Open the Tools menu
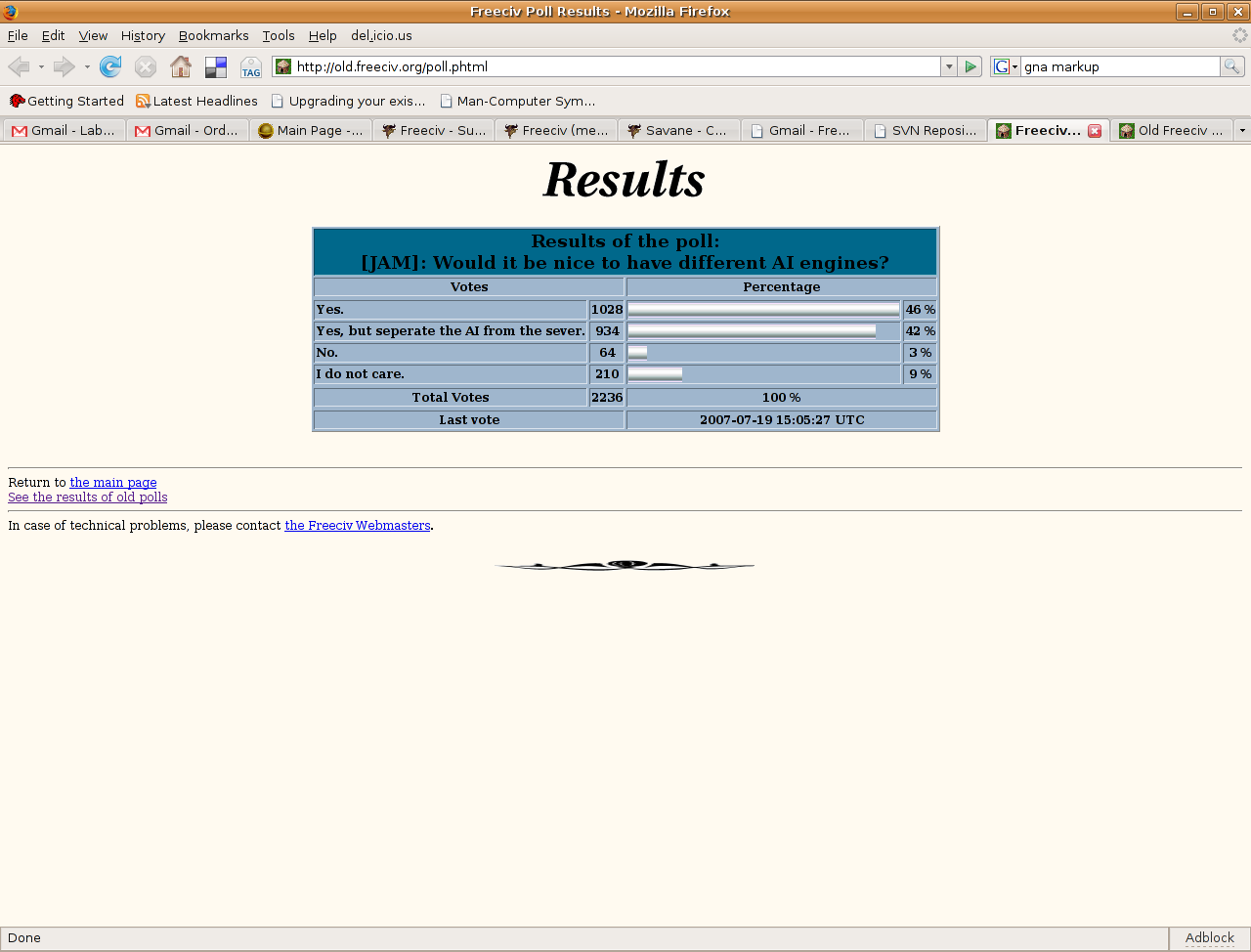 [x=279, y=35]
